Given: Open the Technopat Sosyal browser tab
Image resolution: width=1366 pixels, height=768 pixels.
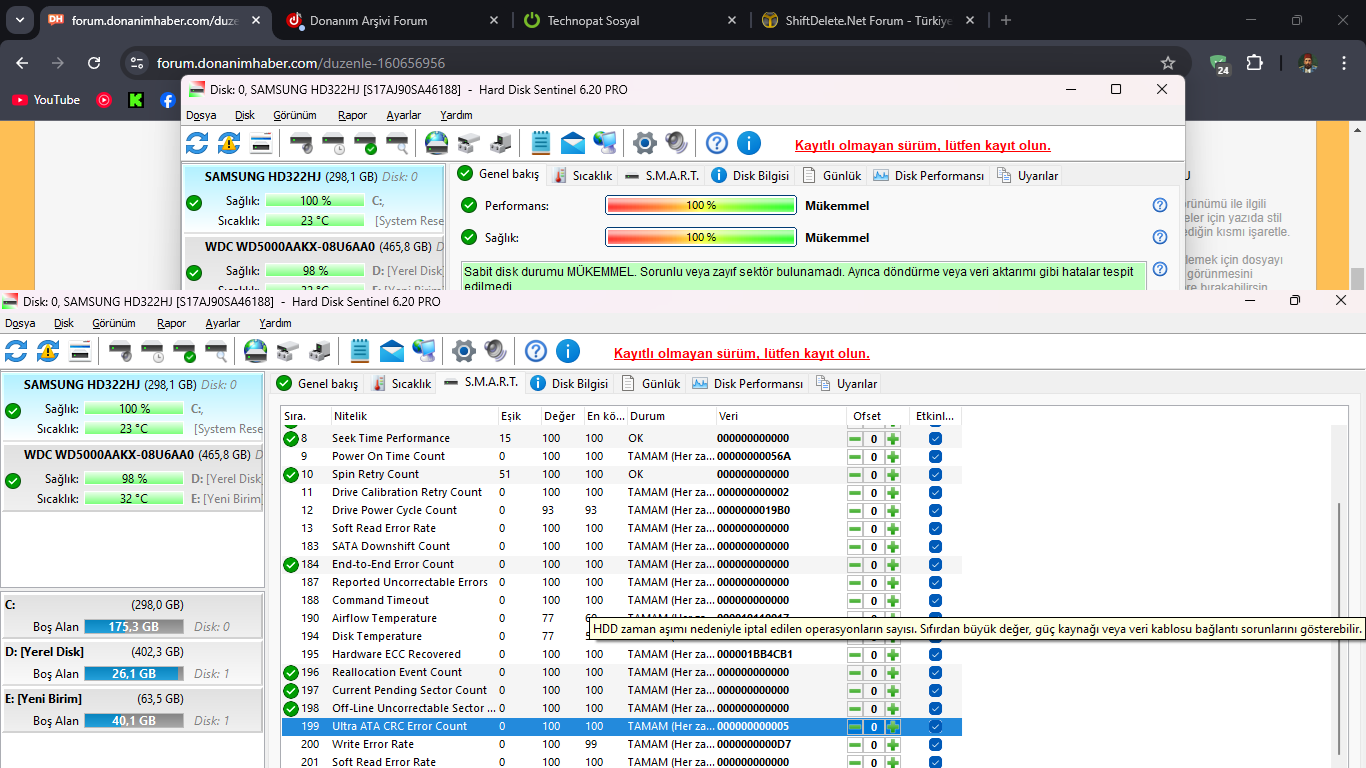Looking at the screenshot, I should (x=593, y=20).
